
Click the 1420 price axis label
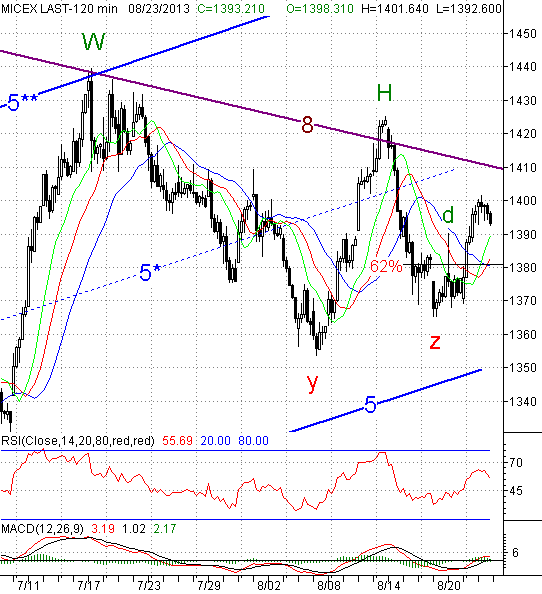[523, 134]
